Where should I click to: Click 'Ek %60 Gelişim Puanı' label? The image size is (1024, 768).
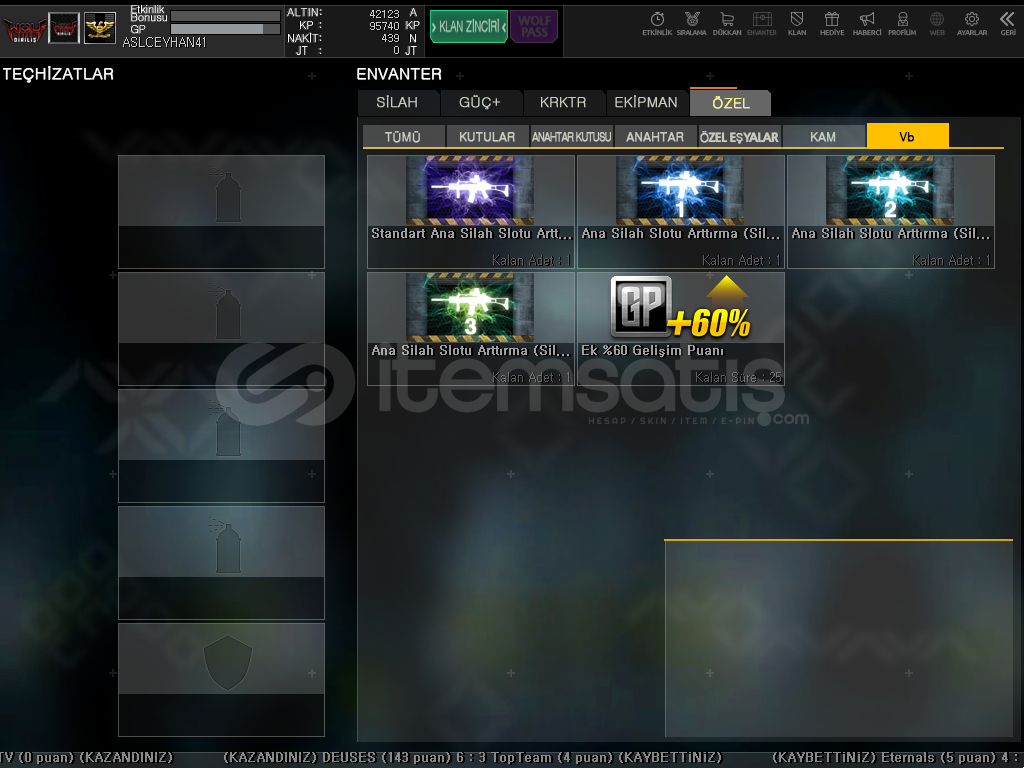tap(652, 350)
